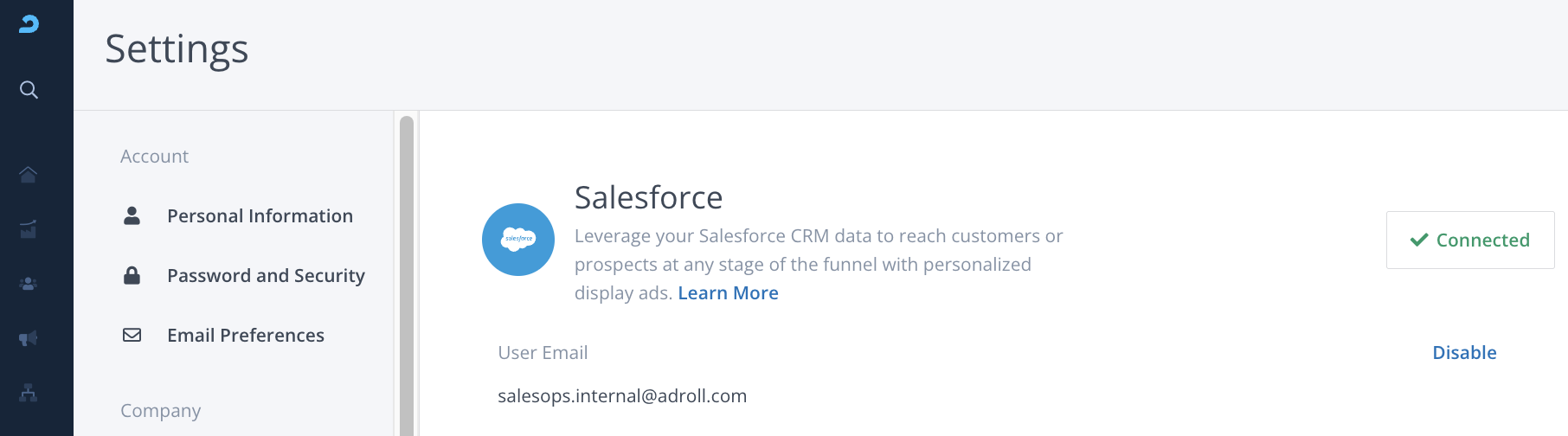Click the AdRoll logo icon
Viewport: 1568px width, 436px height.
click(x=29, y=24)
